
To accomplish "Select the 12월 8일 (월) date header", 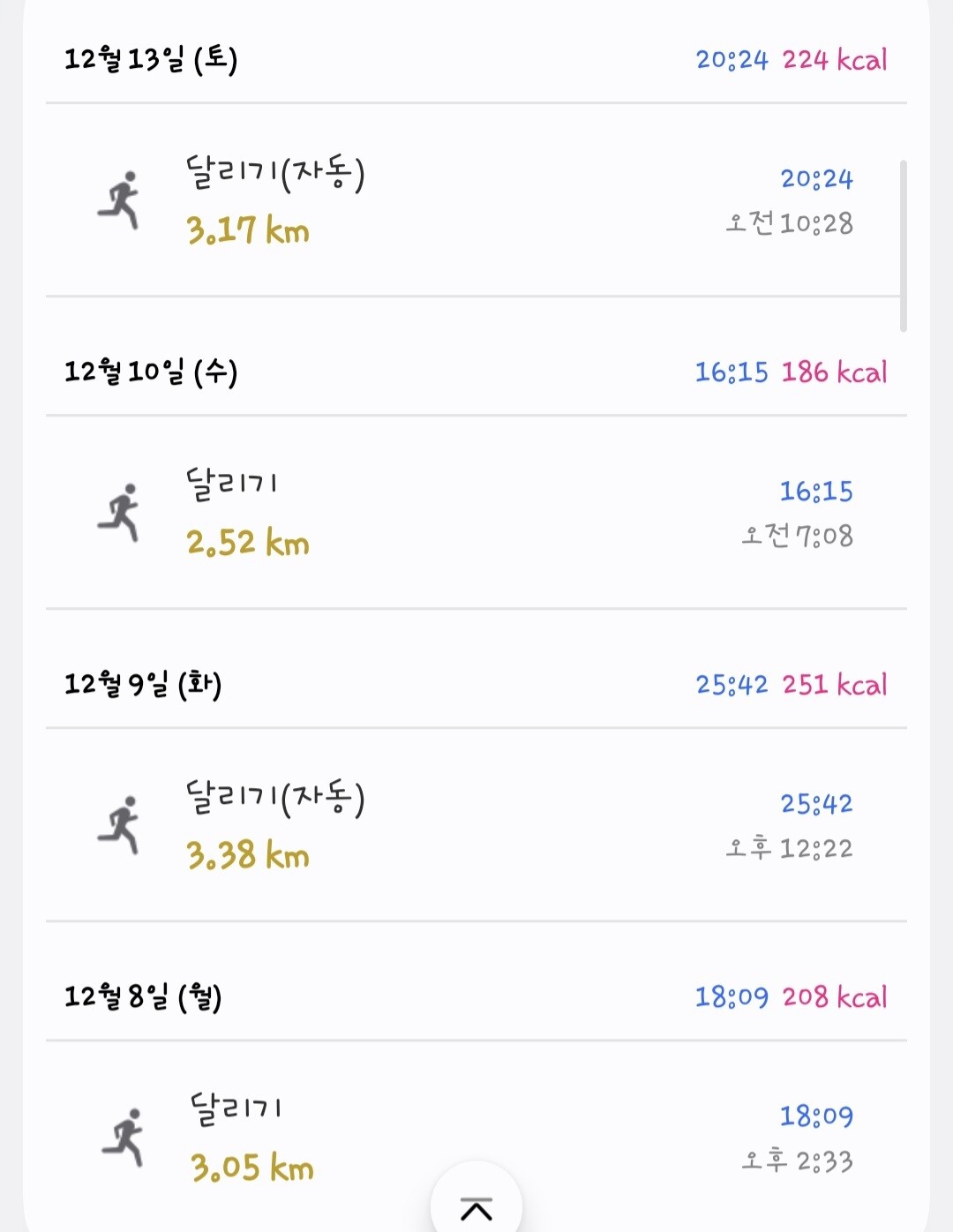I will 143,997.
